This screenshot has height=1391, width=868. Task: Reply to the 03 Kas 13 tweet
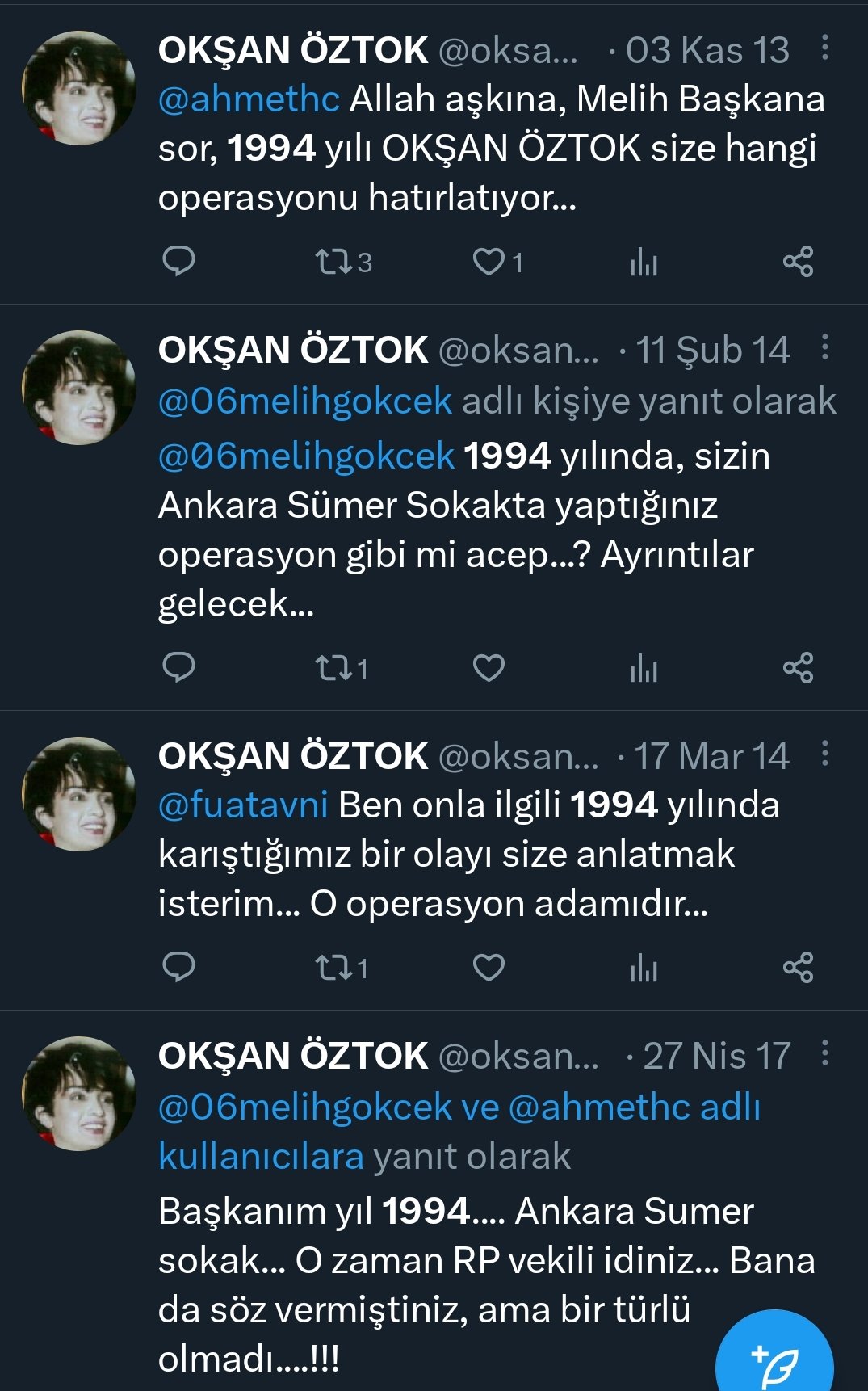[178, 262]
